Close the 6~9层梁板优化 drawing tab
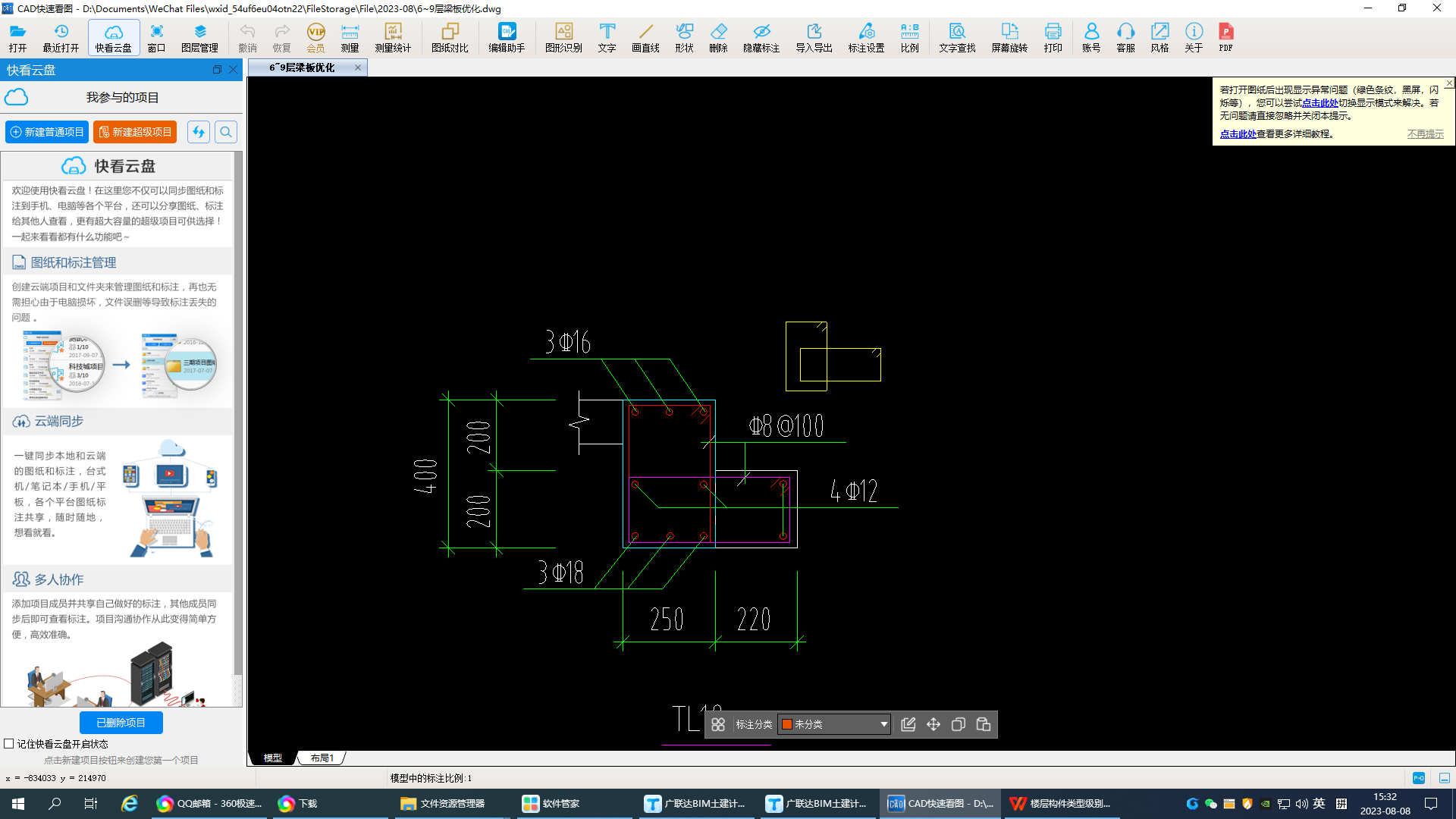This screenshot has width=1456, height=819. [x=358, y=67]
